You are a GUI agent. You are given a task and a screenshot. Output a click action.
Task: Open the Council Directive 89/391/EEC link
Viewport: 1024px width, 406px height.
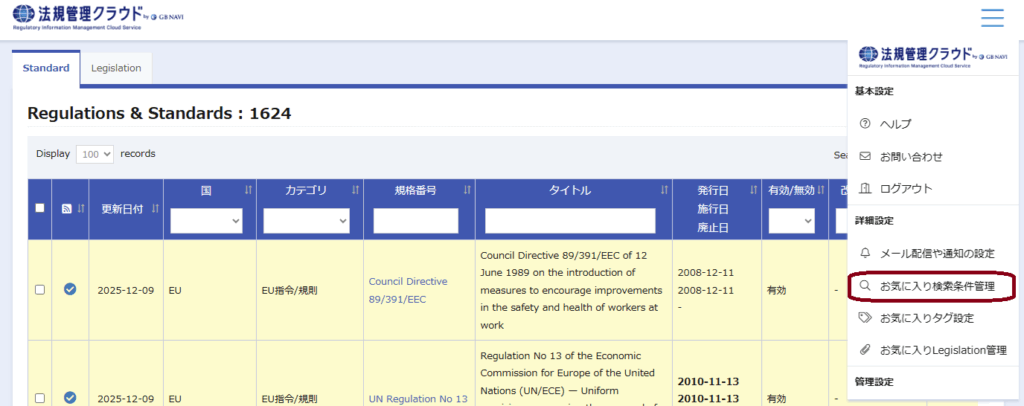(408, 290)
